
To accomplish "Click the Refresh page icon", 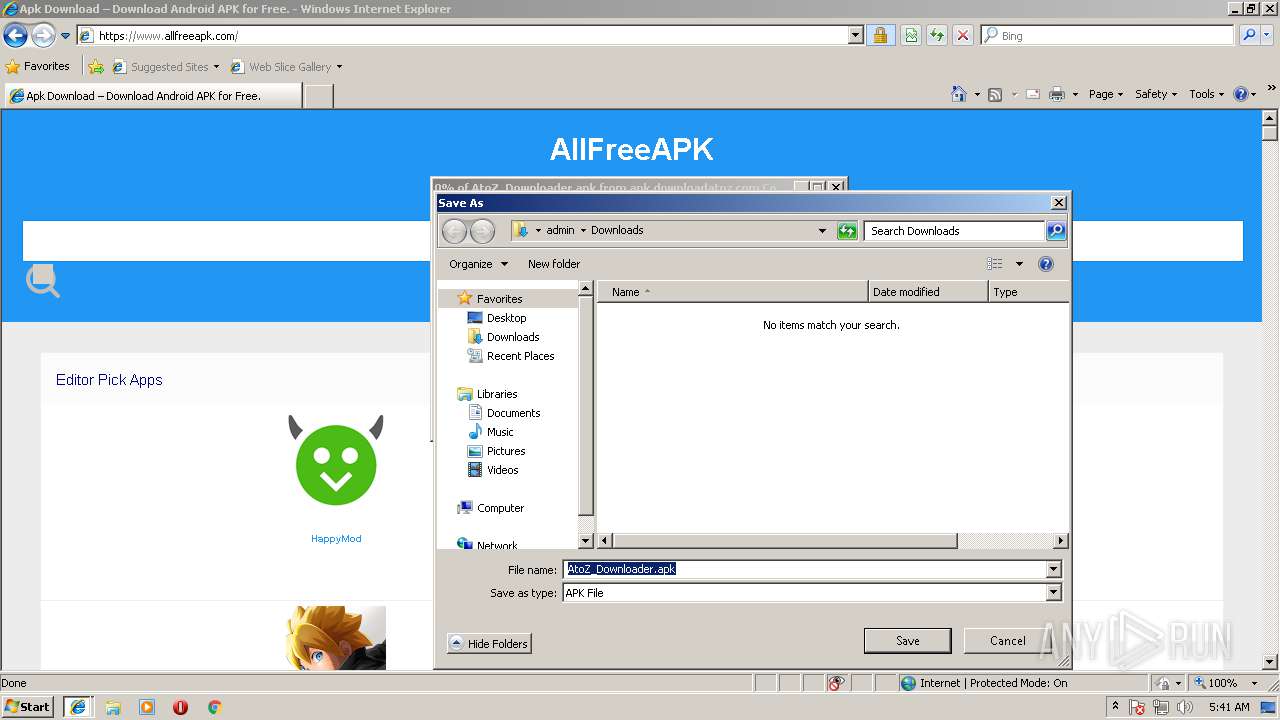I will tap(936, 36).
